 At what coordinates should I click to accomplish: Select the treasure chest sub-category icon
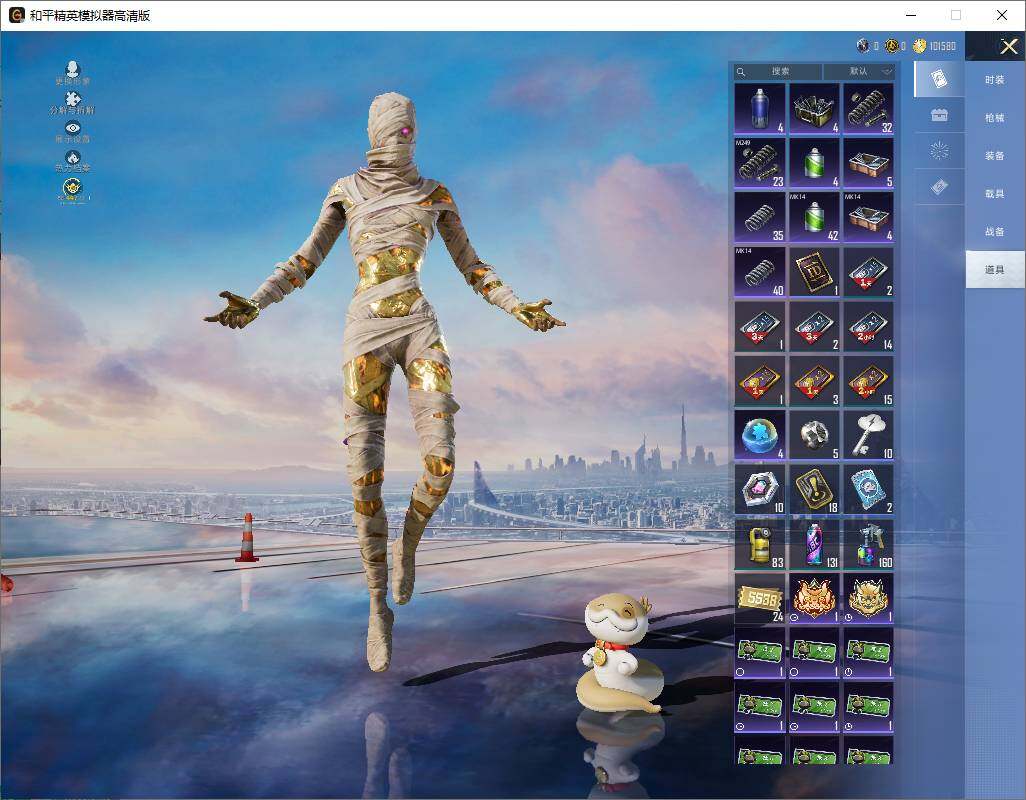[939, 115]
